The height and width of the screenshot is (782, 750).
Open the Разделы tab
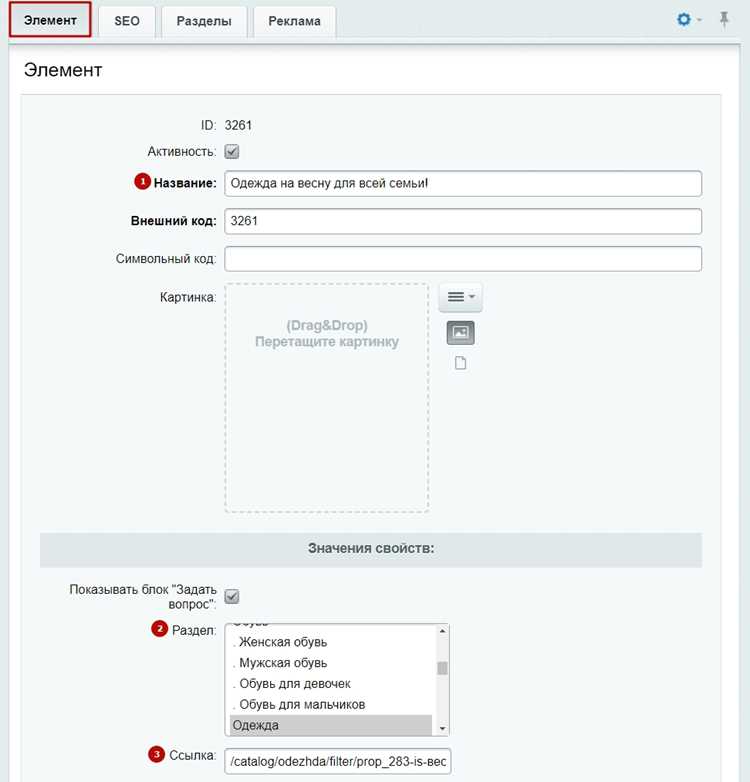coord(204,21)
